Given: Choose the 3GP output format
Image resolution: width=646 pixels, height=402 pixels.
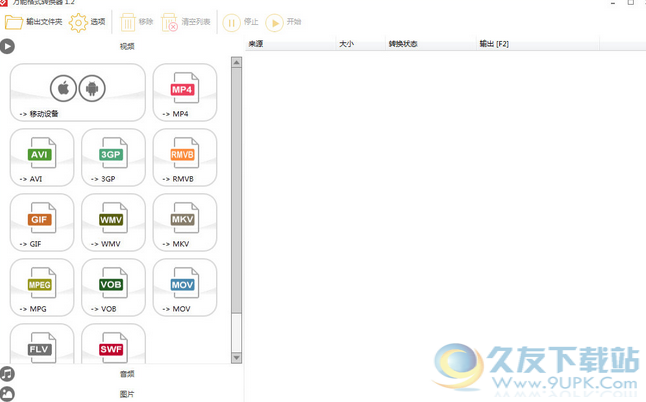Looking at the screenshot, I should point(113,157).
